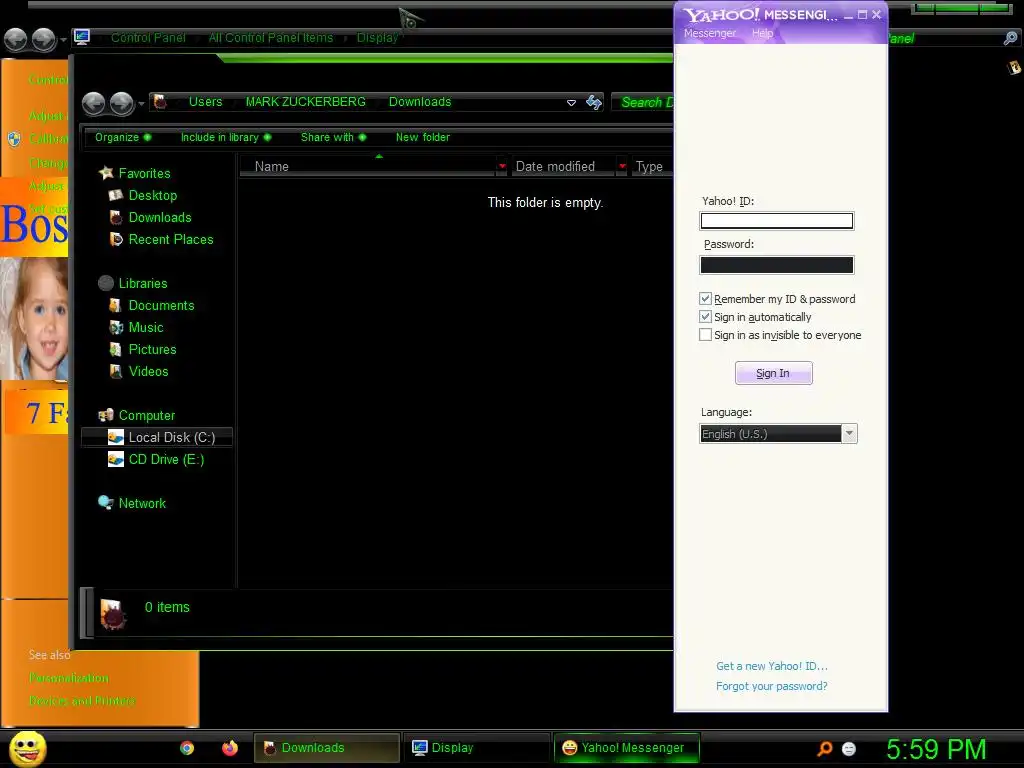Click All Control Panel Items breadcrumb
The image size is (1024, 768).
pyautogui.click(x=271, y=38)
